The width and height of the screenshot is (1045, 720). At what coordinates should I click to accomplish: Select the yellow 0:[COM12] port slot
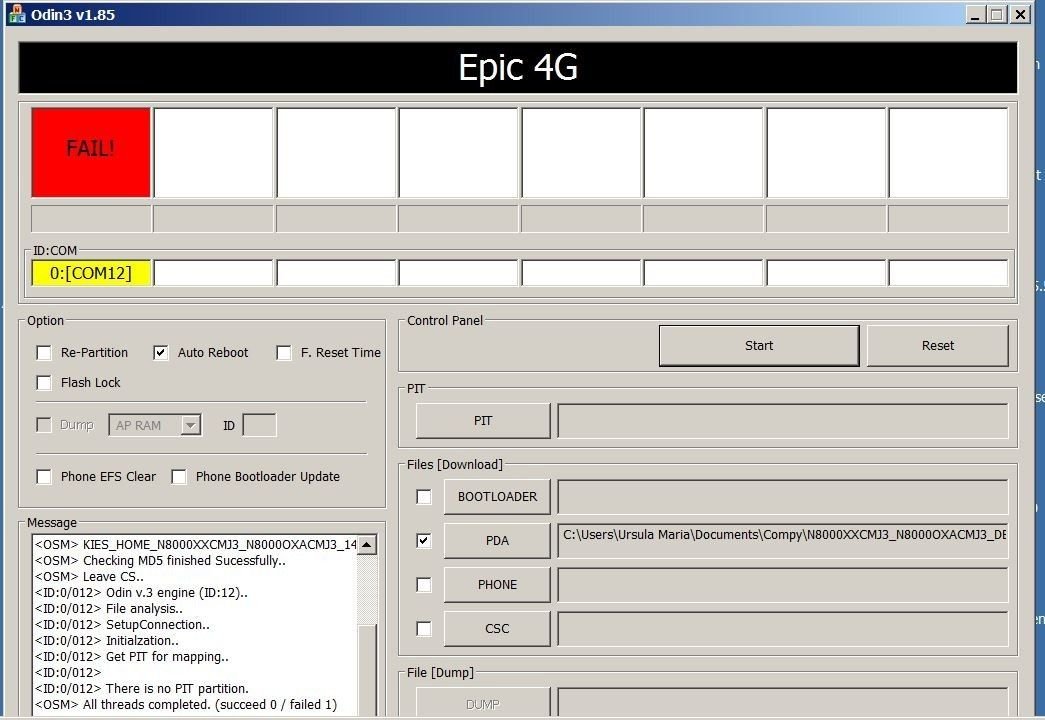coord(91,273)
